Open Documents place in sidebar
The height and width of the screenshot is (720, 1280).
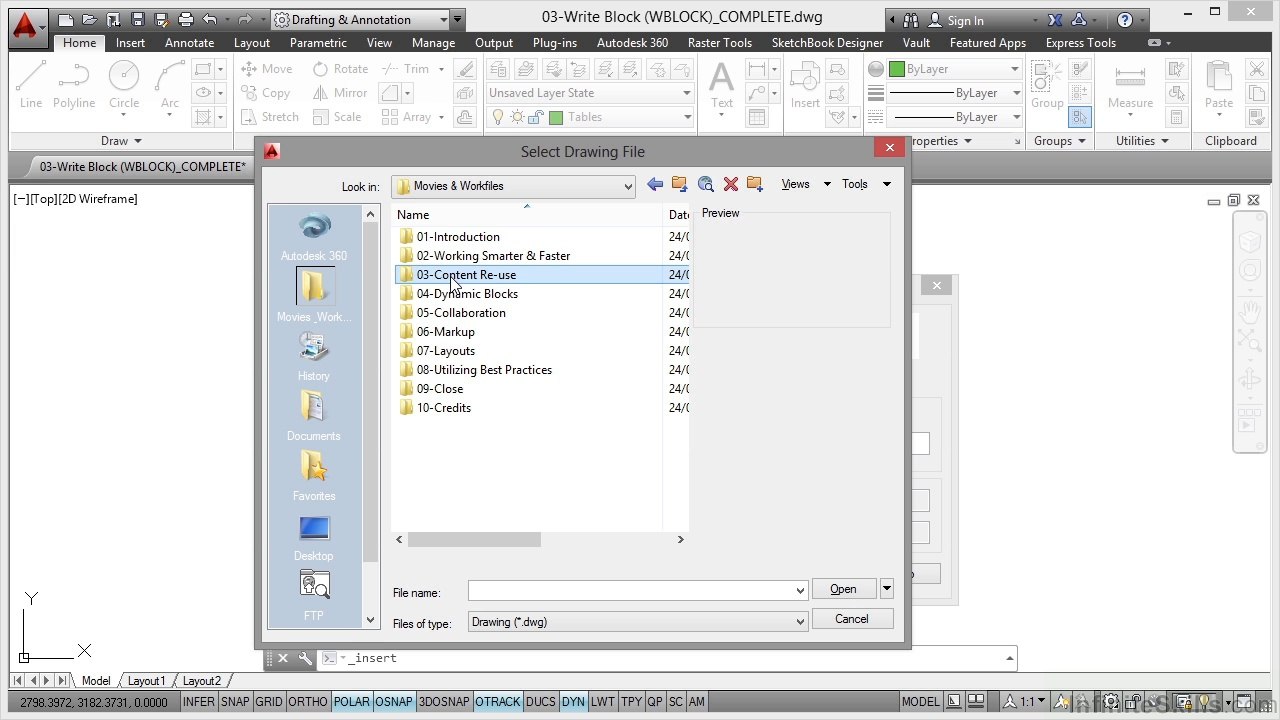(x=314, y=417)
